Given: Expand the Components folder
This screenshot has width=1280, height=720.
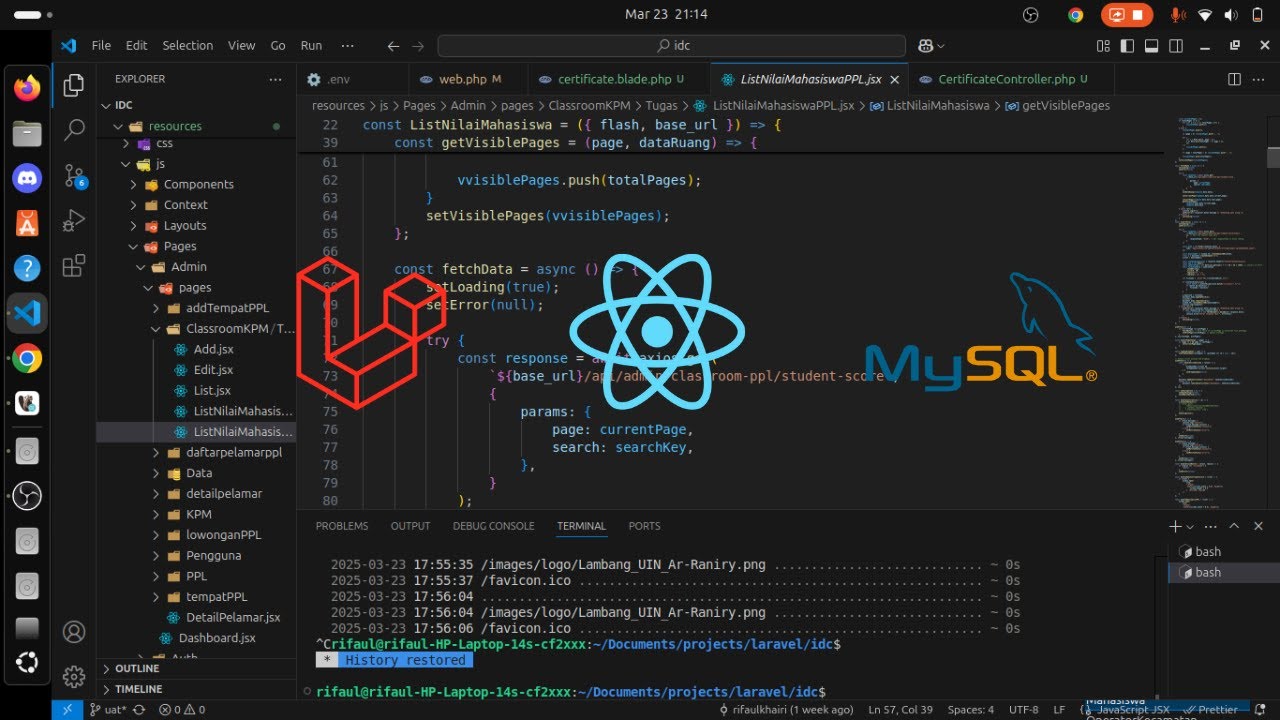Looking at the screenshot, I should click(198, 184).
